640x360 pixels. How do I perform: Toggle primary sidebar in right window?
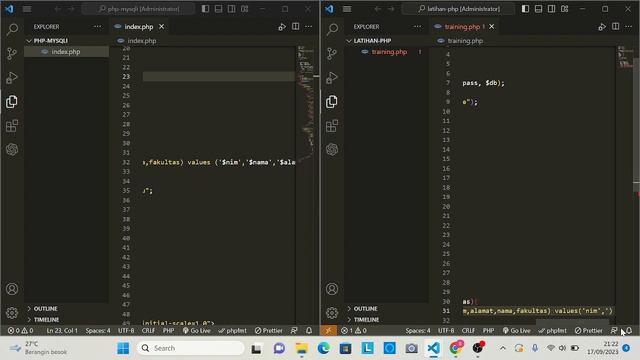click(x=525, y=9)
